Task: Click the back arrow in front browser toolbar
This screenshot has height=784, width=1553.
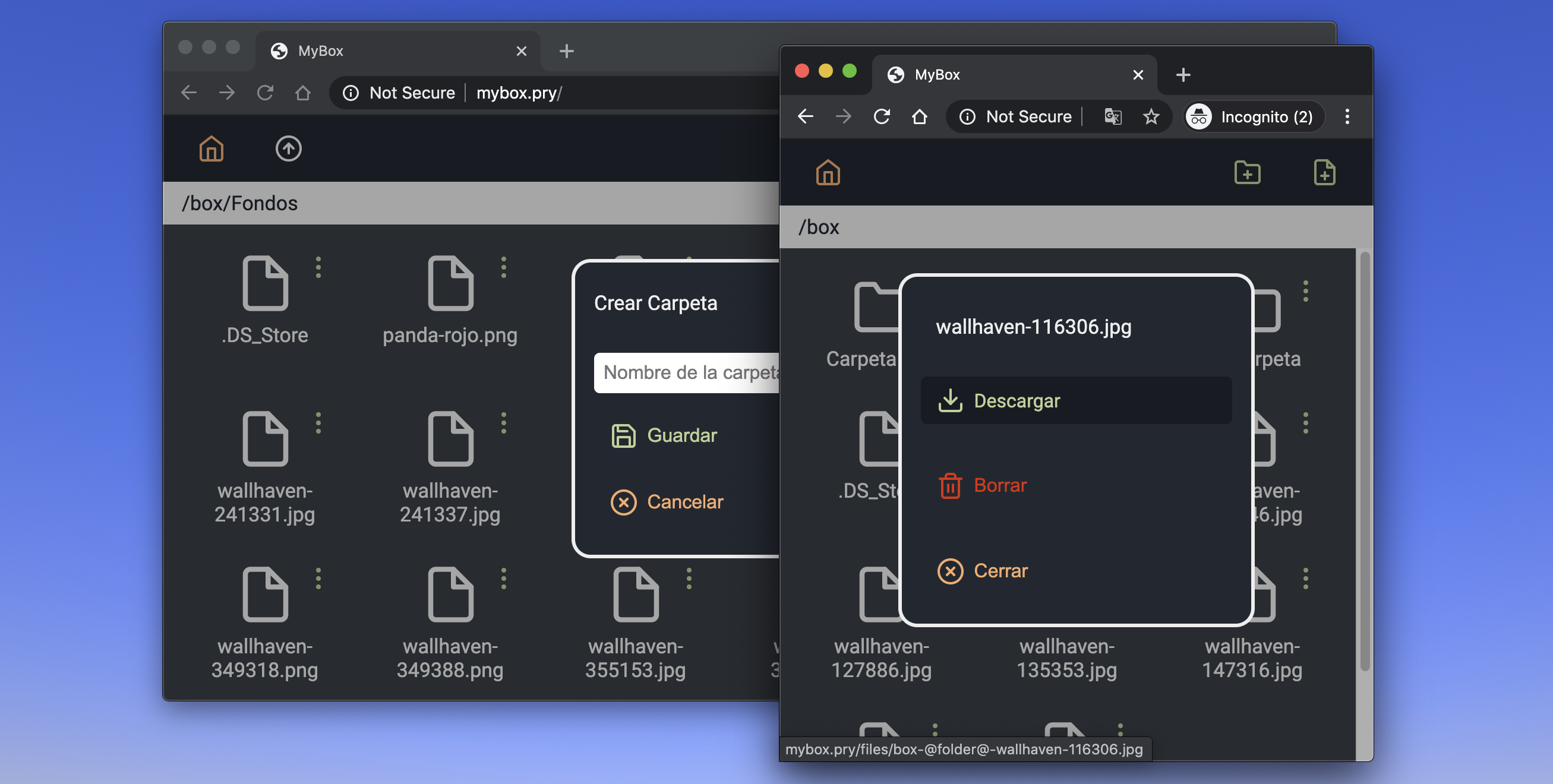Action: [806, 116]
